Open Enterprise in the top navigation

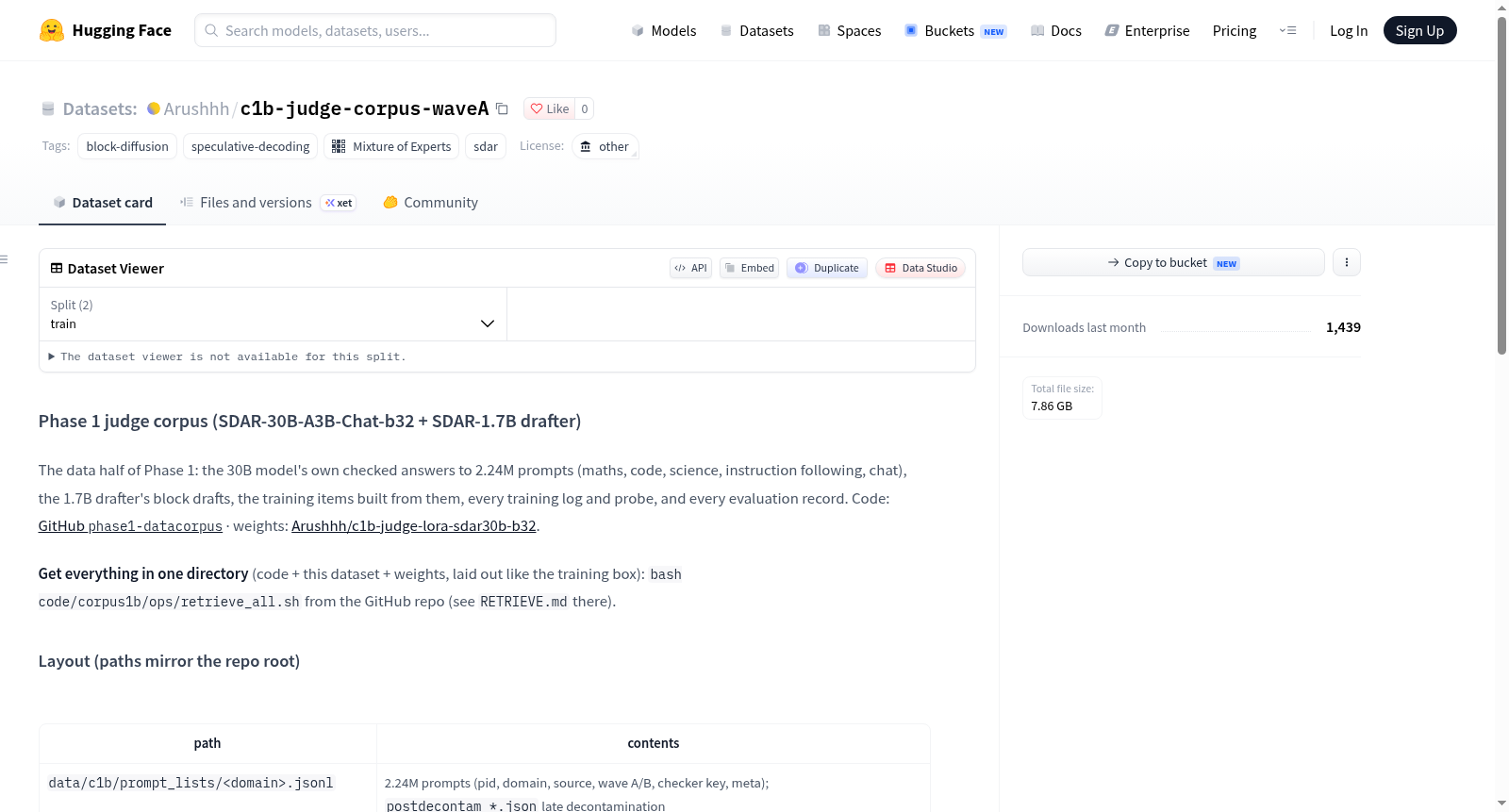tap(1147, 30)
